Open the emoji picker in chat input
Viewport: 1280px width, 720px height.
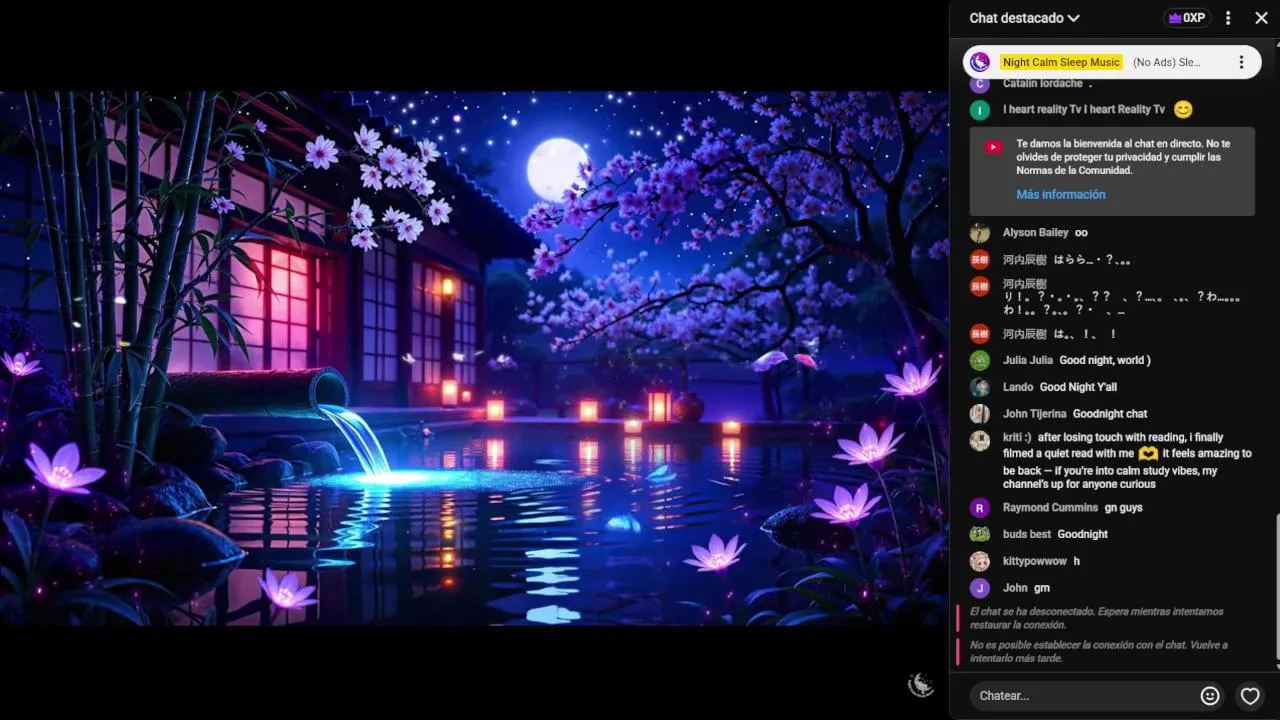click(x=1210, y=696)
